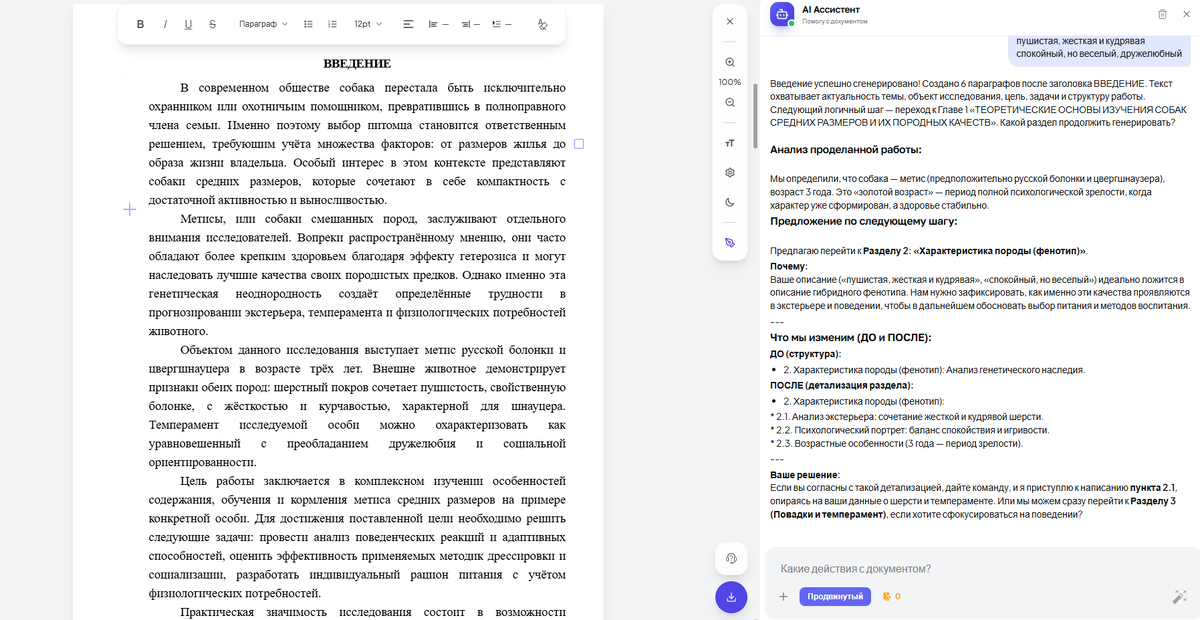Click the 'Почему:' label in chat
Image resolution: width=1200 pixels, height=620 pixels.
(x=788, y=267)
